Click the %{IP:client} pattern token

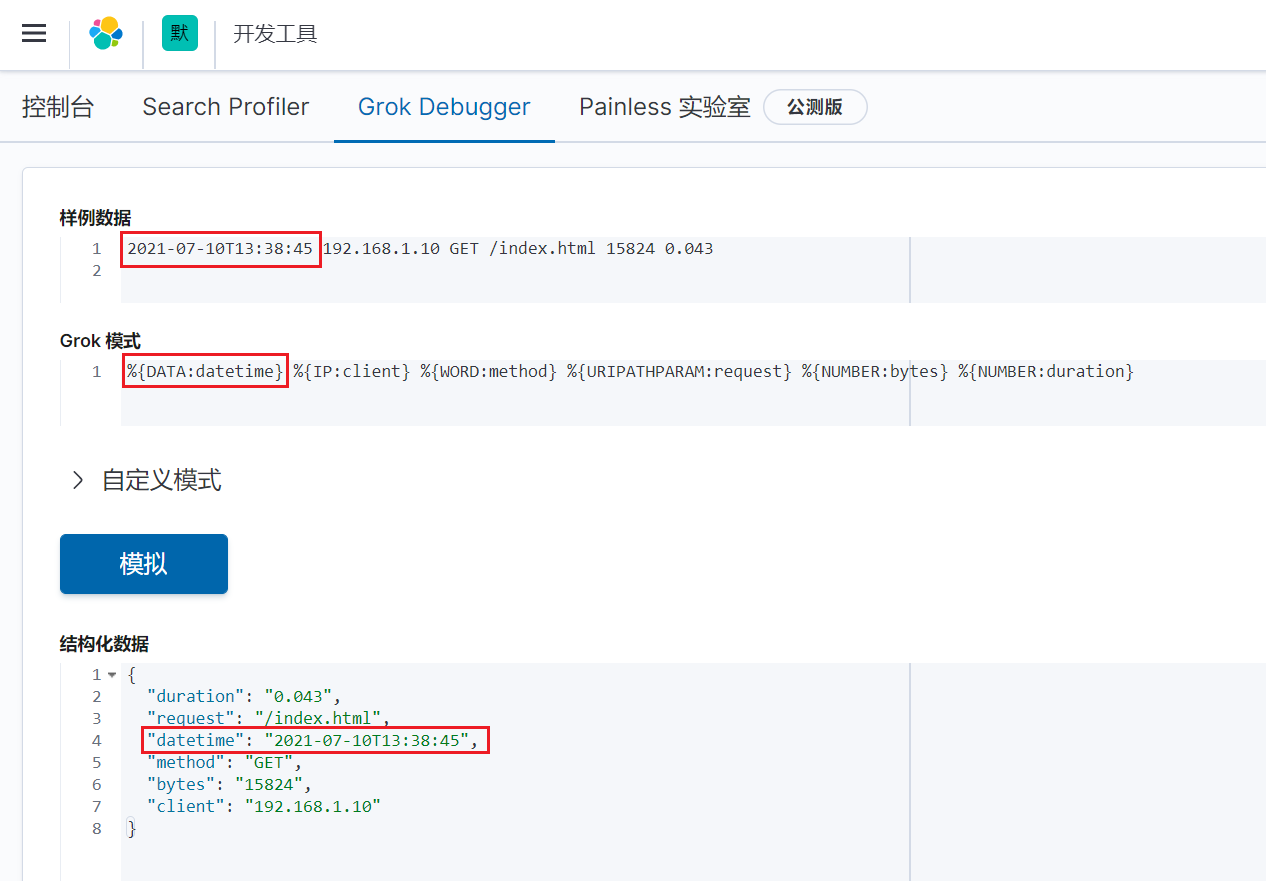352,371
